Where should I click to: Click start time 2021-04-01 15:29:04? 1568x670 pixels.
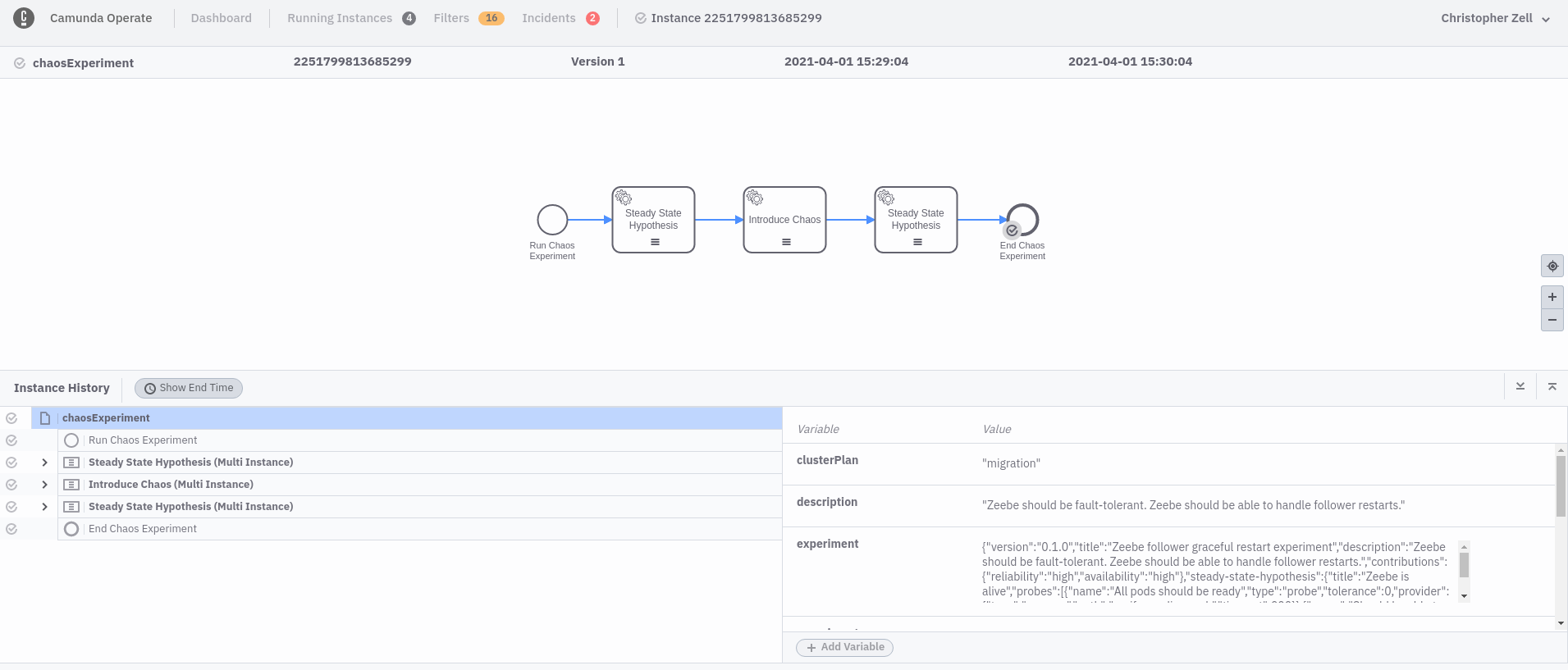[x=846, y=62]
